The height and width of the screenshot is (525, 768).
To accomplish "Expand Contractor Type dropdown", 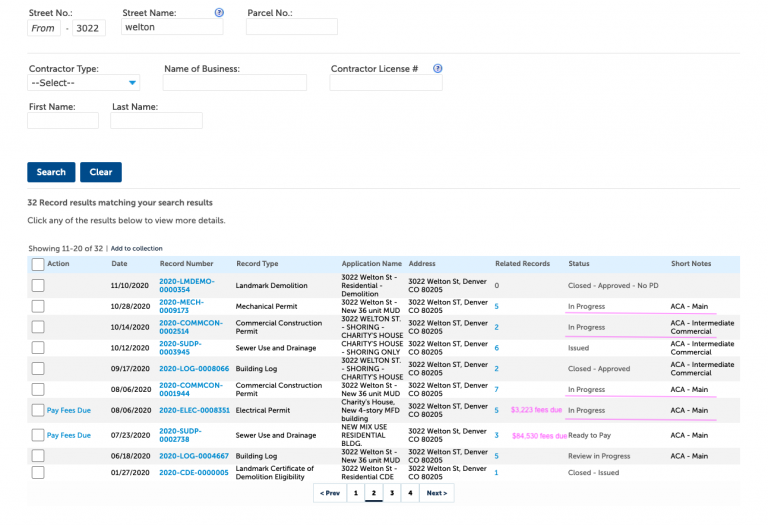I will coord(83,83).
